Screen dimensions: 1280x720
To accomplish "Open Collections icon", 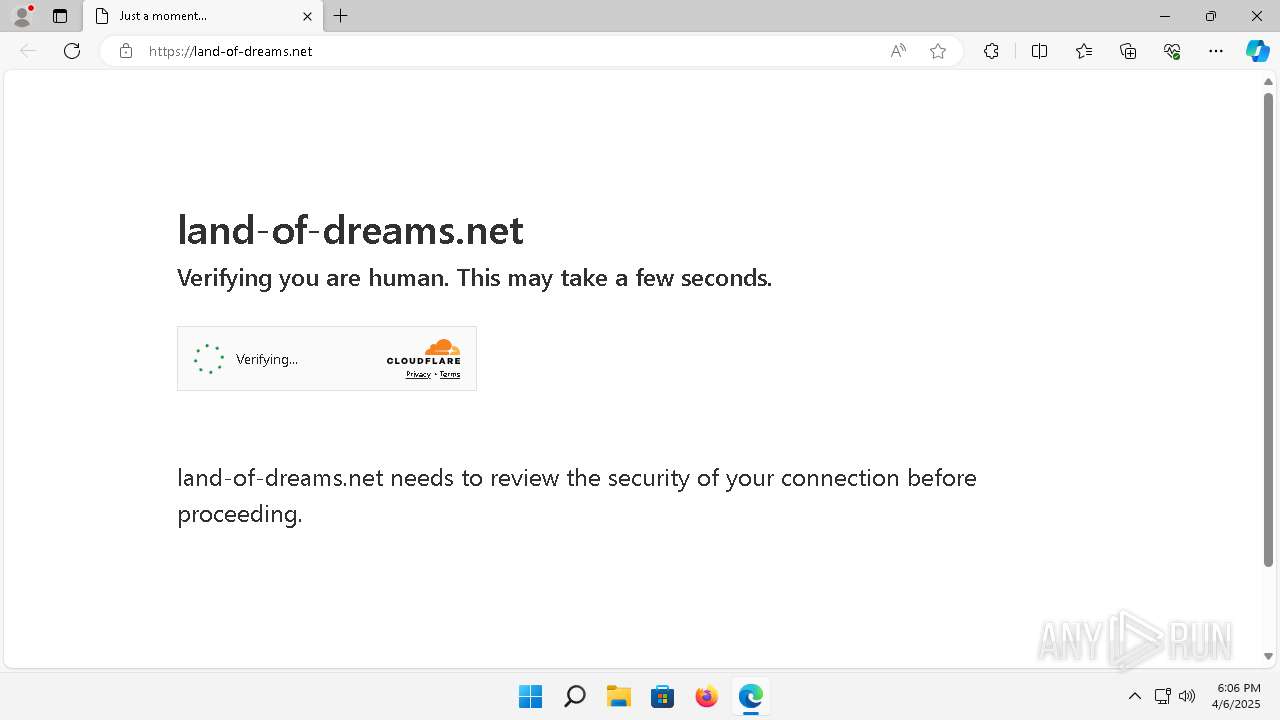I will [x=1128, y=51].
